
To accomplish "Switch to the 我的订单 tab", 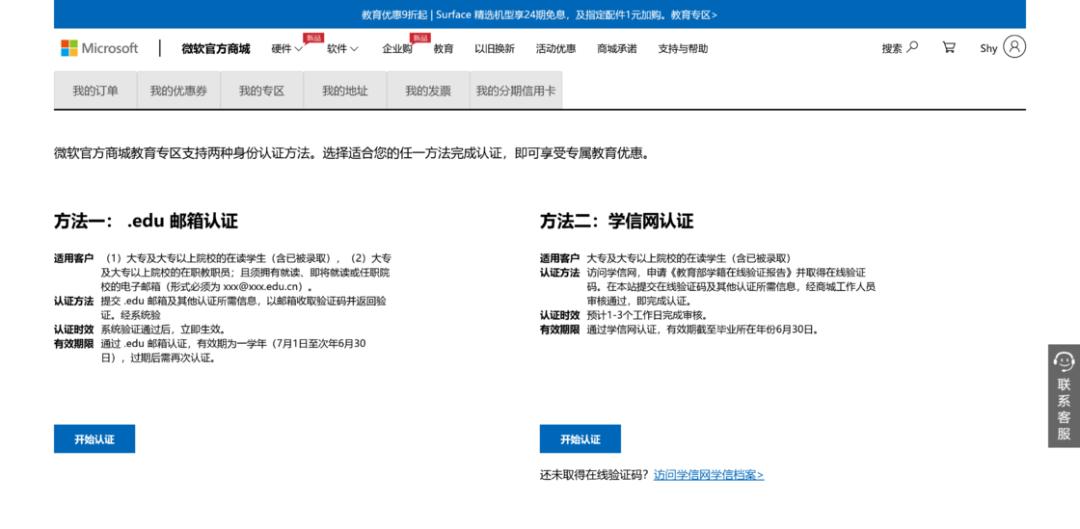I will (x=95, y=90).
